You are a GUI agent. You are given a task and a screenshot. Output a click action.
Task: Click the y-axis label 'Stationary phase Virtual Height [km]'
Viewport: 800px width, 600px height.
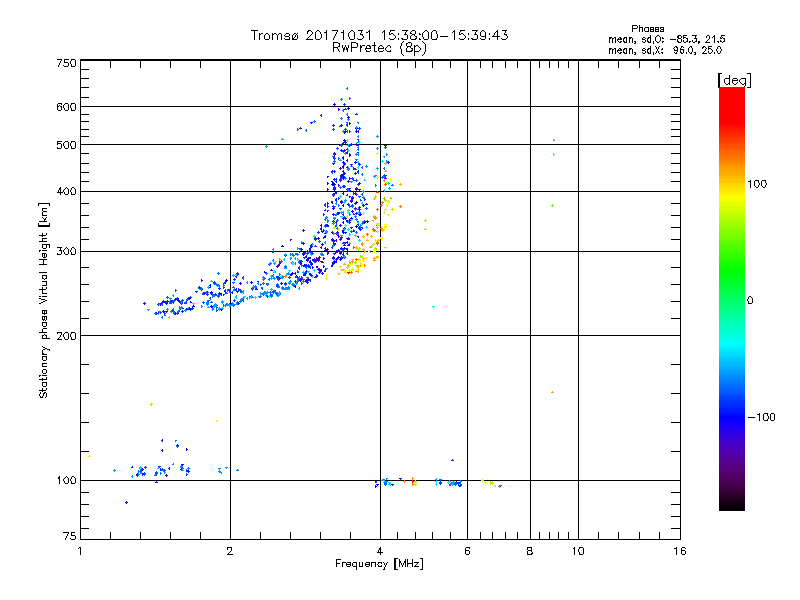[x=44, y=301]
